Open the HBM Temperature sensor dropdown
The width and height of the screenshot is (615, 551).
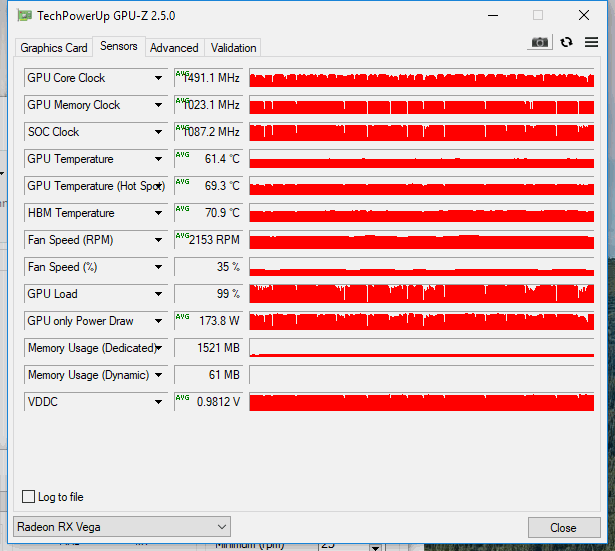click(158, 213)
